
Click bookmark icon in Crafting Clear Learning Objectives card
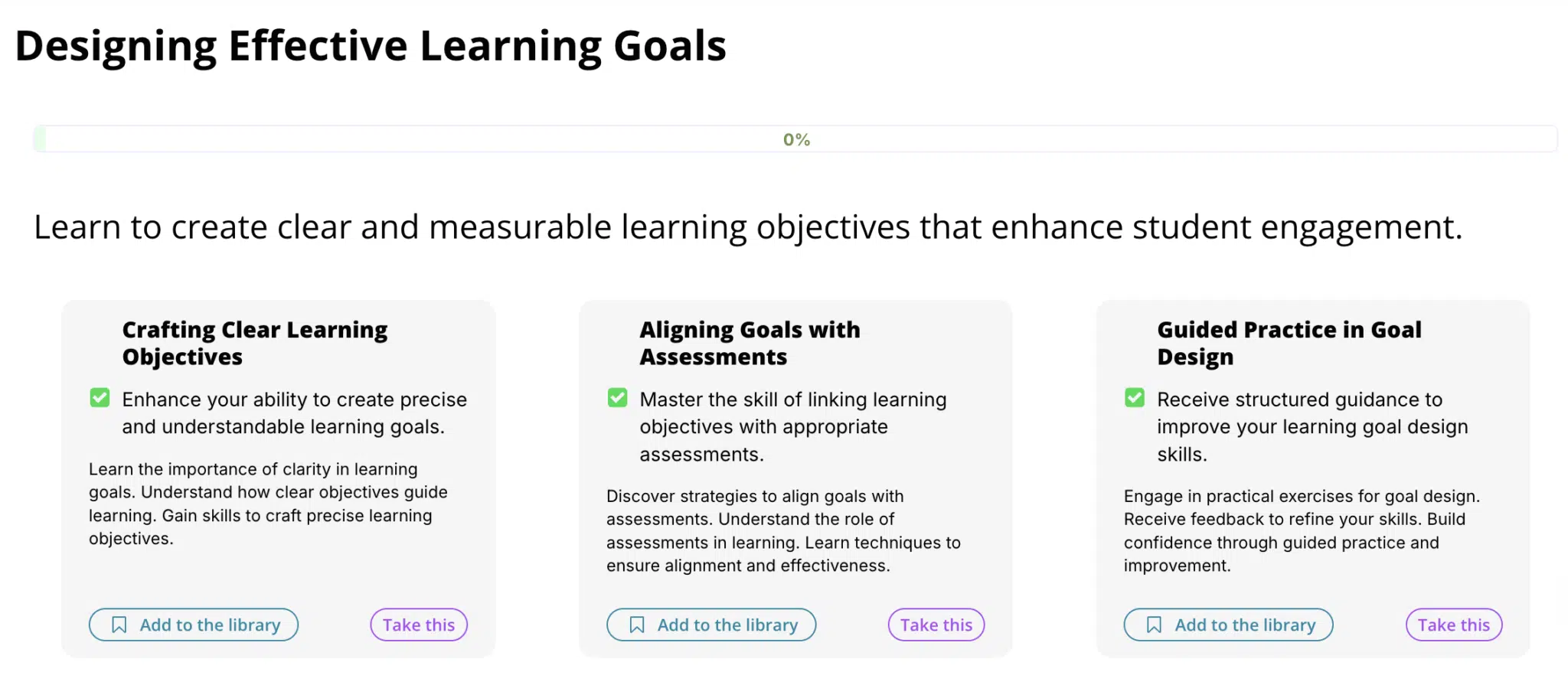coord(119,625)
